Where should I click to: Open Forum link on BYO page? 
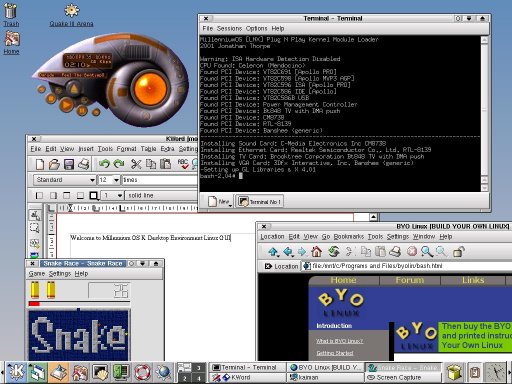(x=410, y=280)
